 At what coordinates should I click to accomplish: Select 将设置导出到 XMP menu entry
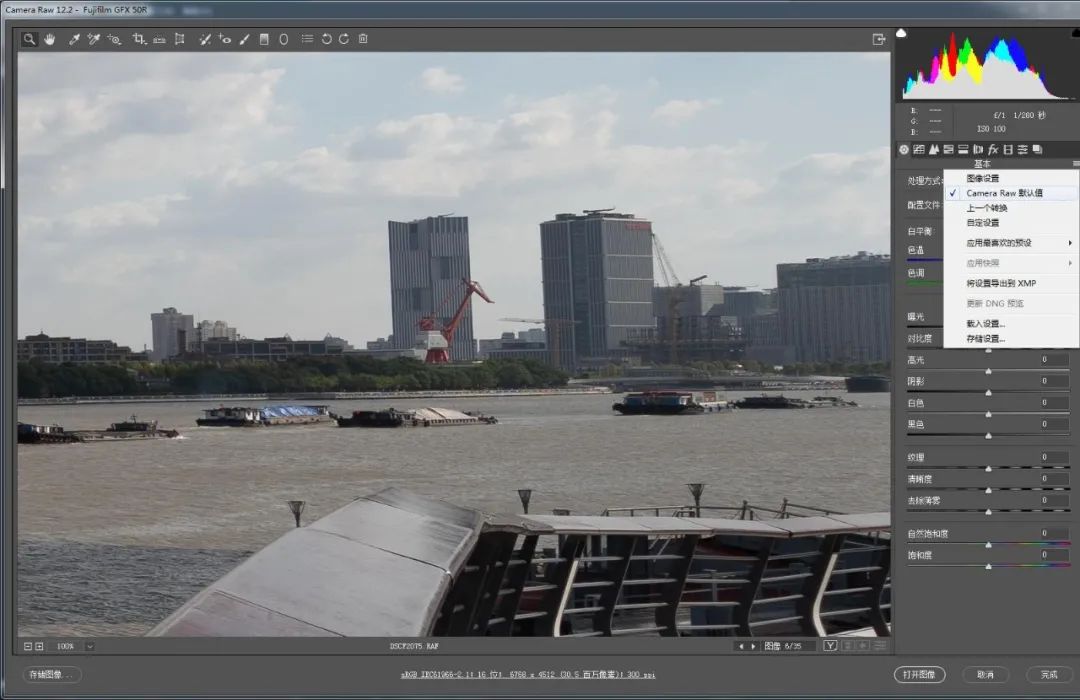pyautogui.click(x=1000, y=283)
